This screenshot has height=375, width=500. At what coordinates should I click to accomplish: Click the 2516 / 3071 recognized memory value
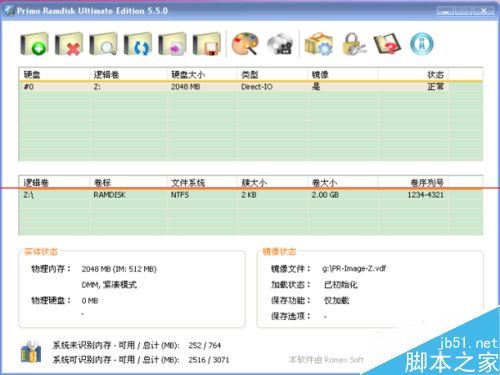coord(209,360)
